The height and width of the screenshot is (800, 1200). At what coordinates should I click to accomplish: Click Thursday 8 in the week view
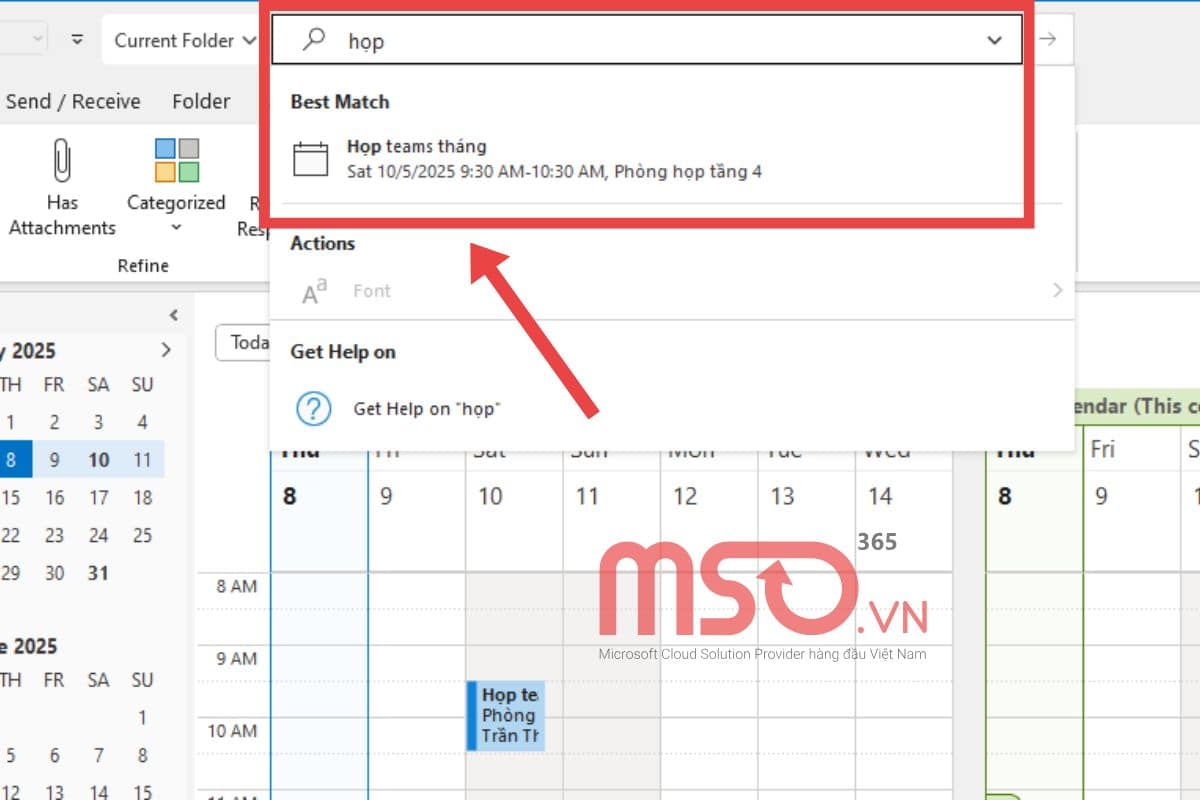pyautogui.click(x=289, y=496)
